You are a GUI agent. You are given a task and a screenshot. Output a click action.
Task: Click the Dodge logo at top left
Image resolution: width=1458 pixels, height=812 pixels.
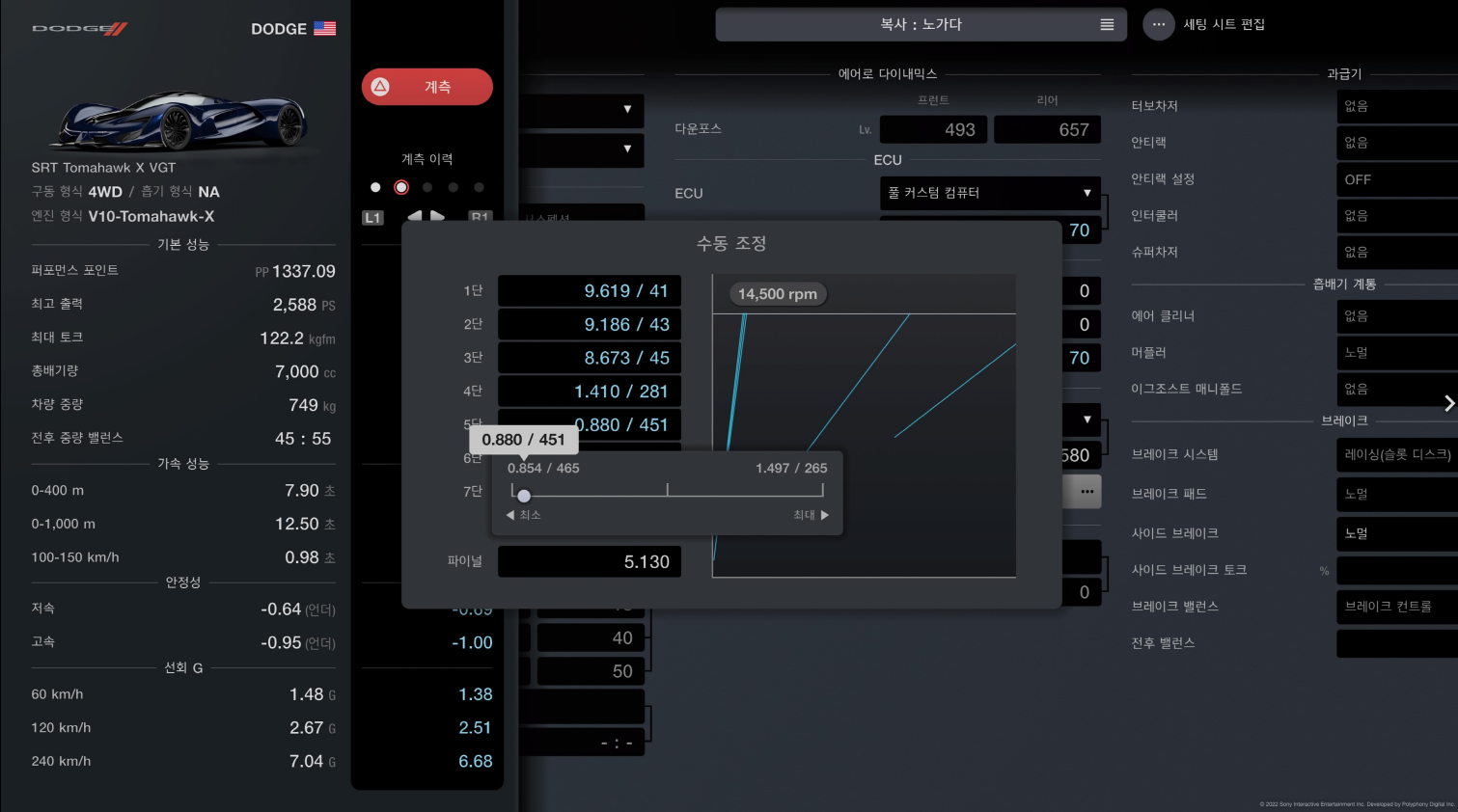[79, 29]
